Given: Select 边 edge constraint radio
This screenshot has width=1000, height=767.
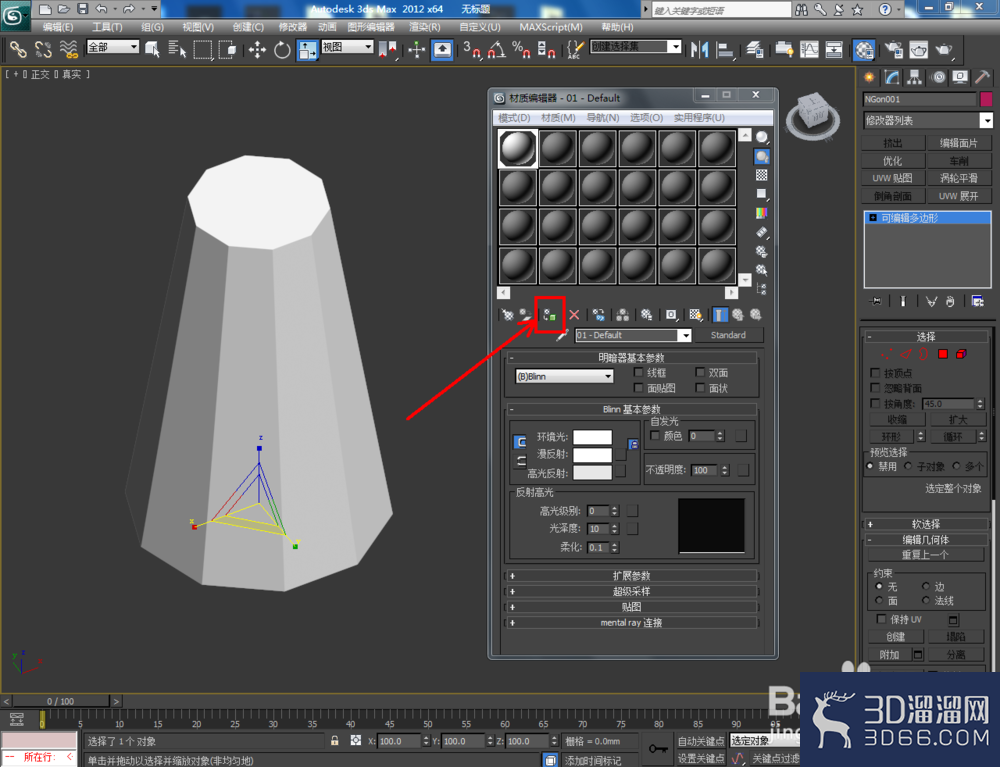Looking at the screenshot, I should (925, 586).
